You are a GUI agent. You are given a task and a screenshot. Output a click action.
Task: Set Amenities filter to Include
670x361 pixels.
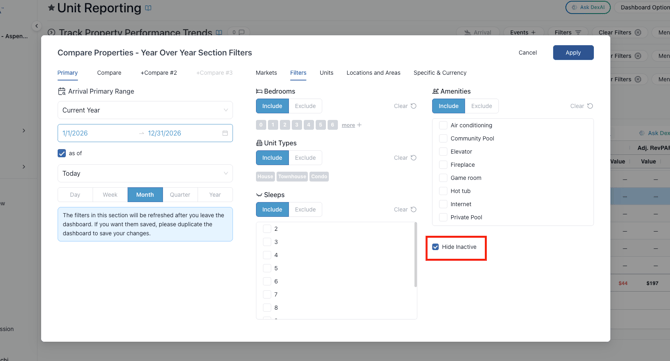tap(448, 106)
